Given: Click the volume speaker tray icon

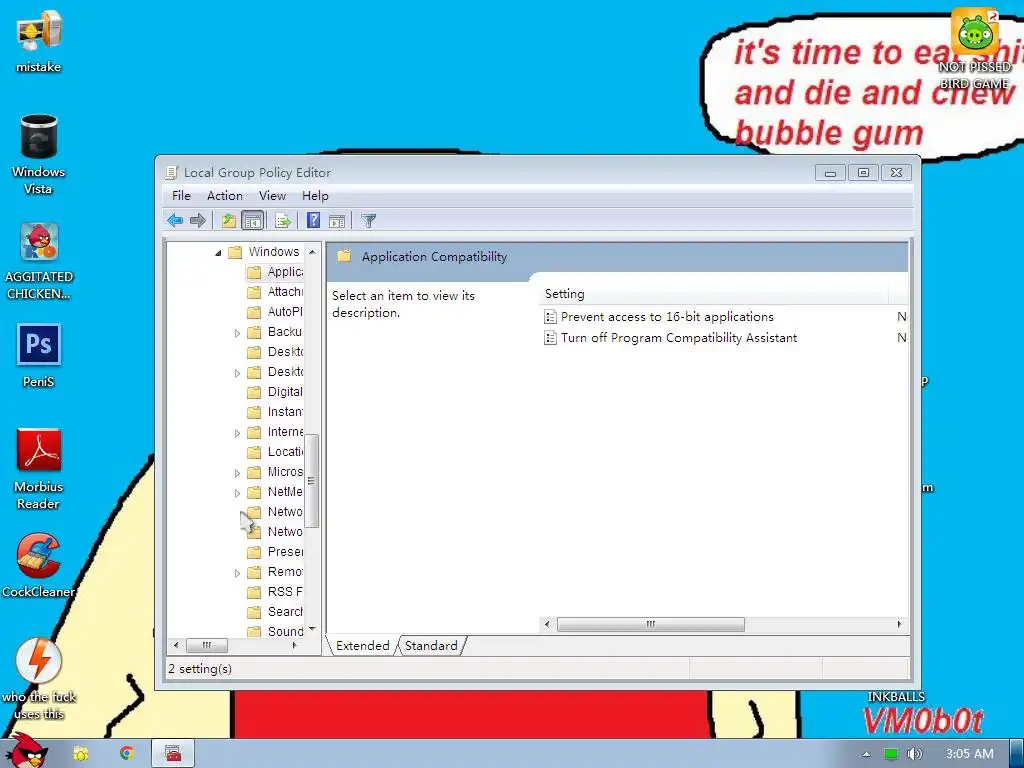Looking at the screenshot, I should [x=914, y=754].
